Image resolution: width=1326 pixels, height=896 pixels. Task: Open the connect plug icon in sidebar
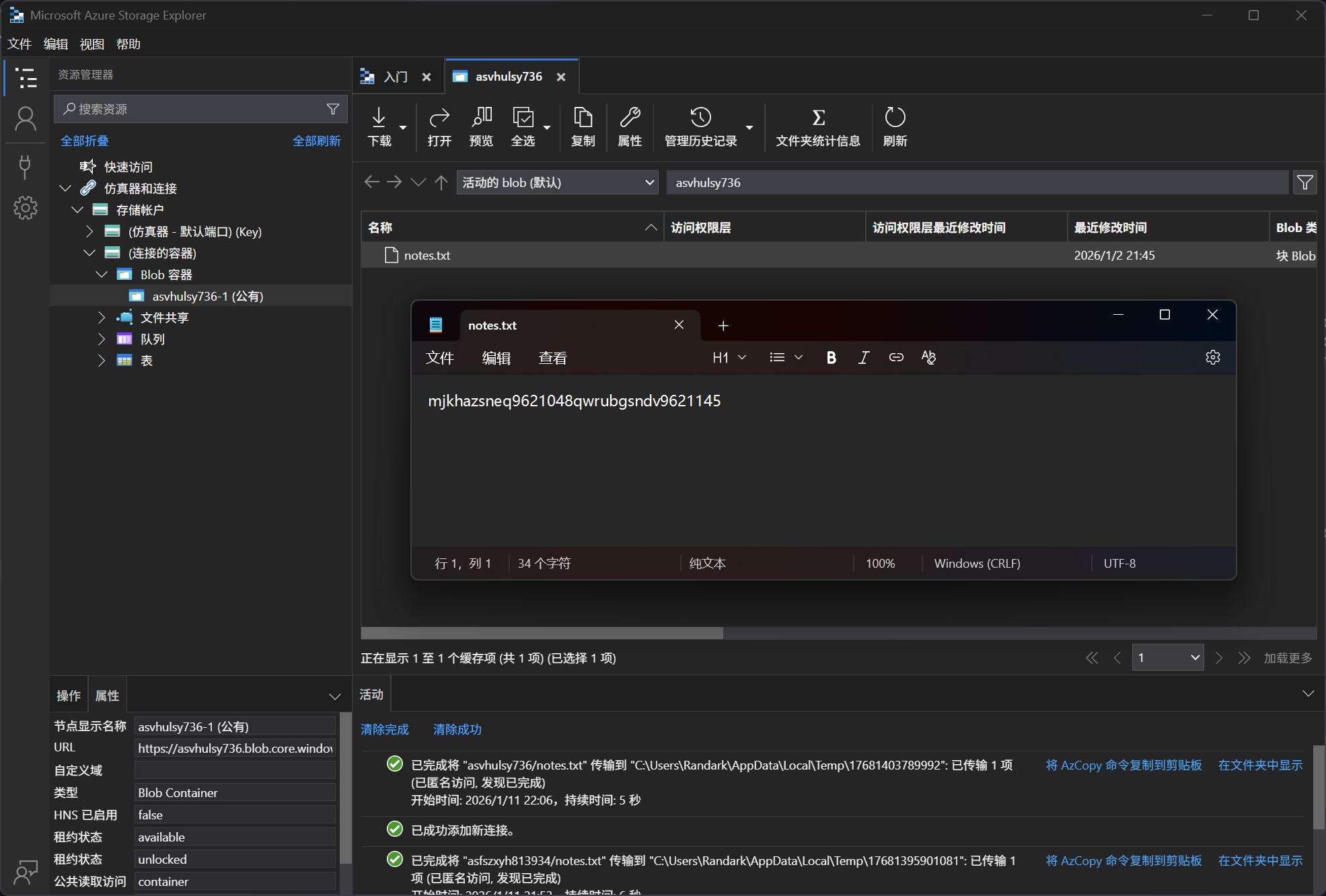coord(26,166)
